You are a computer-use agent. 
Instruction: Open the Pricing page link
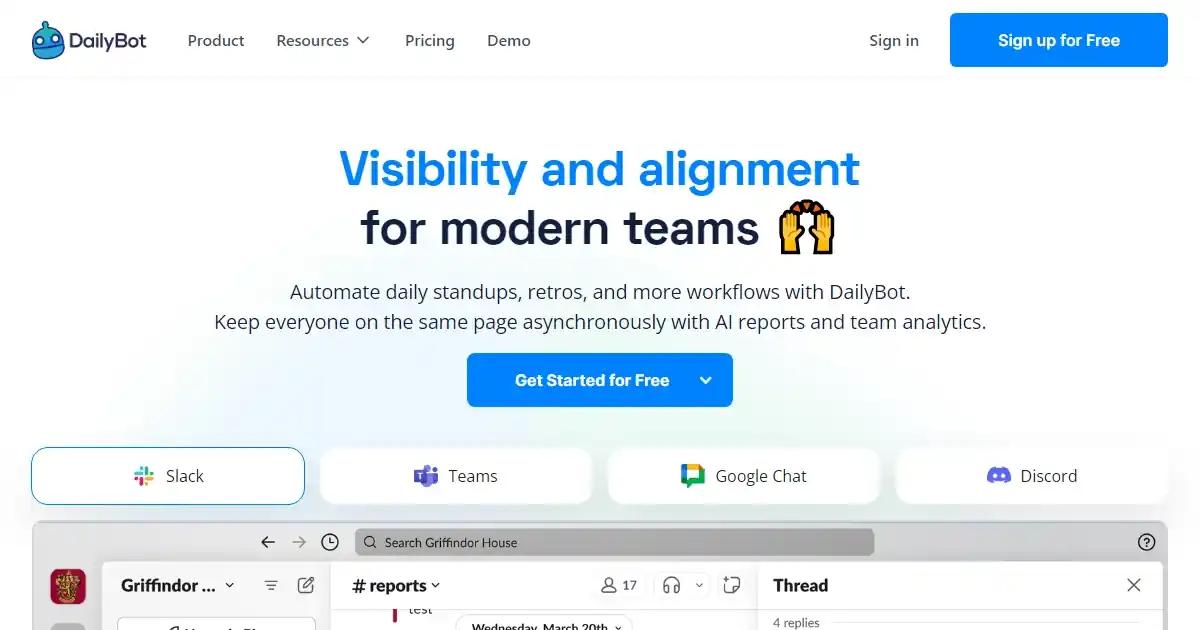(x=430, y=40)
